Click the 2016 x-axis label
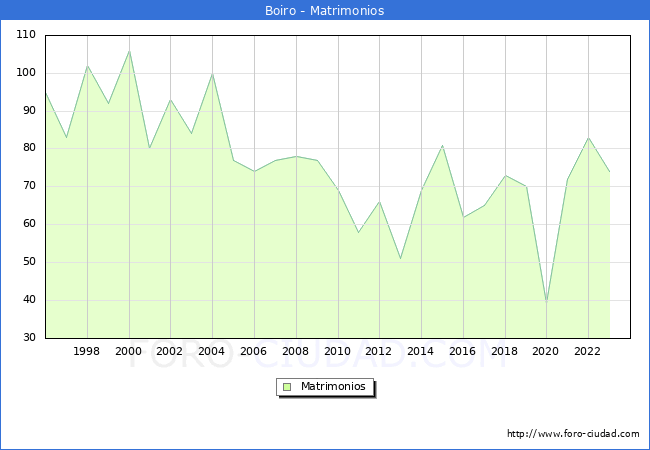Image resolution: width=650 pixels, height=450 pixels. pos(463,351)
